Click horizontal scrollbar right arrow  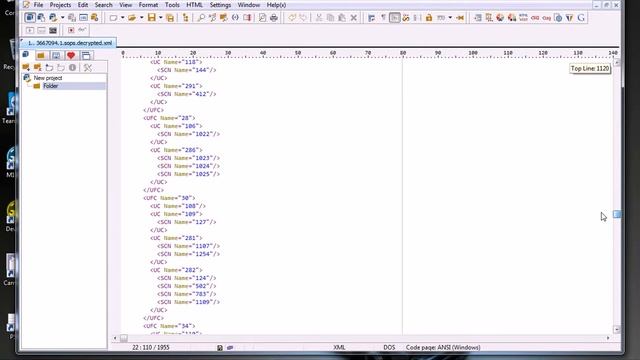coord(608,338)
